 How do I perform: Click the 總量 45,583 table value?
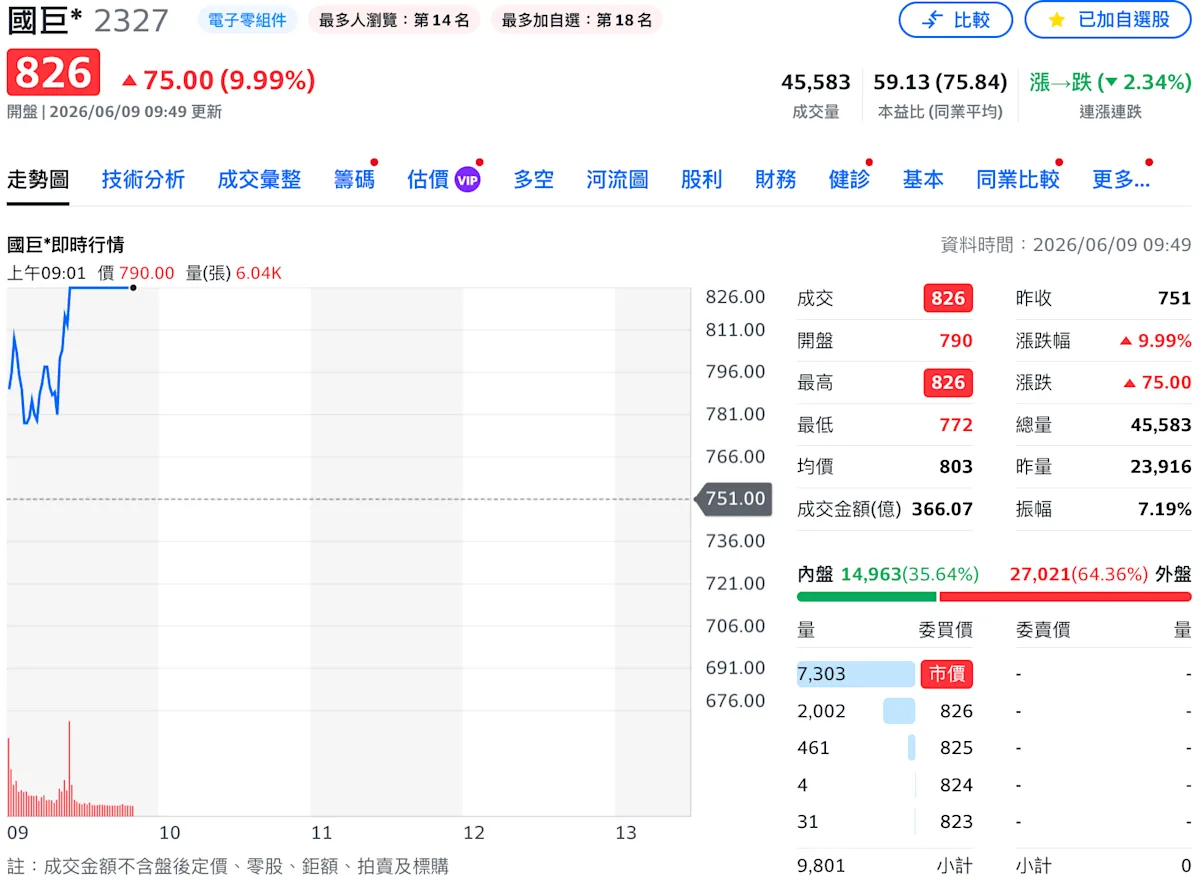click(1161, 425)
